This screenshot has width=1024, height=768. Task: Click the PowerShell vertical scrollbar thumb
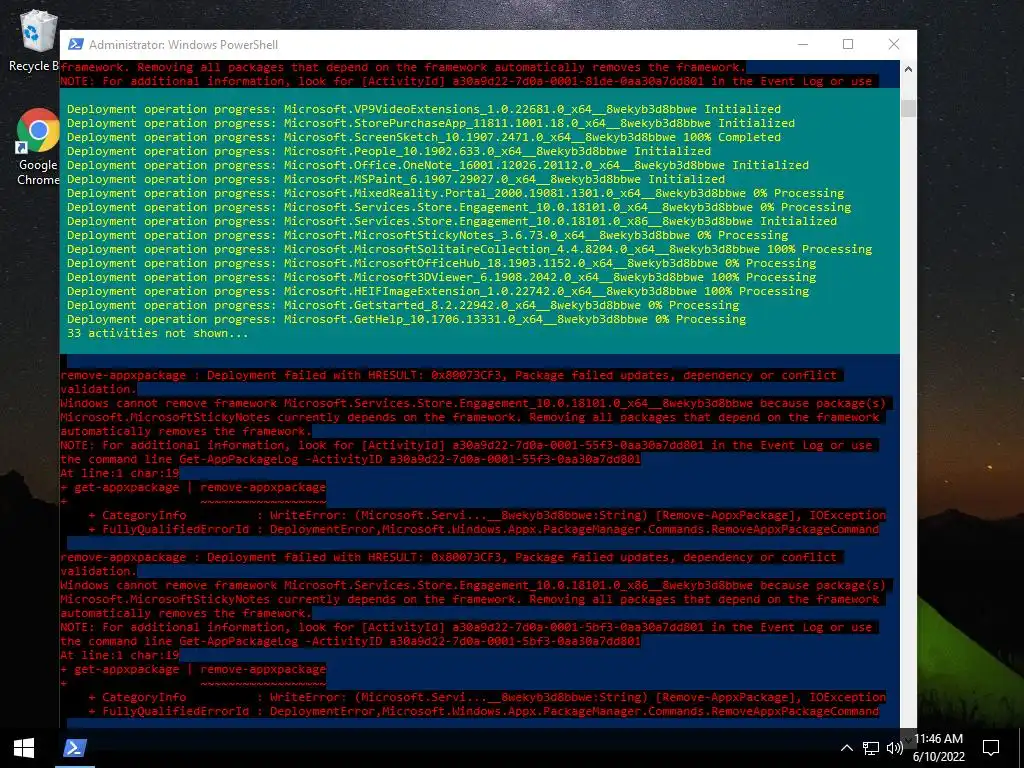point(908,108)
